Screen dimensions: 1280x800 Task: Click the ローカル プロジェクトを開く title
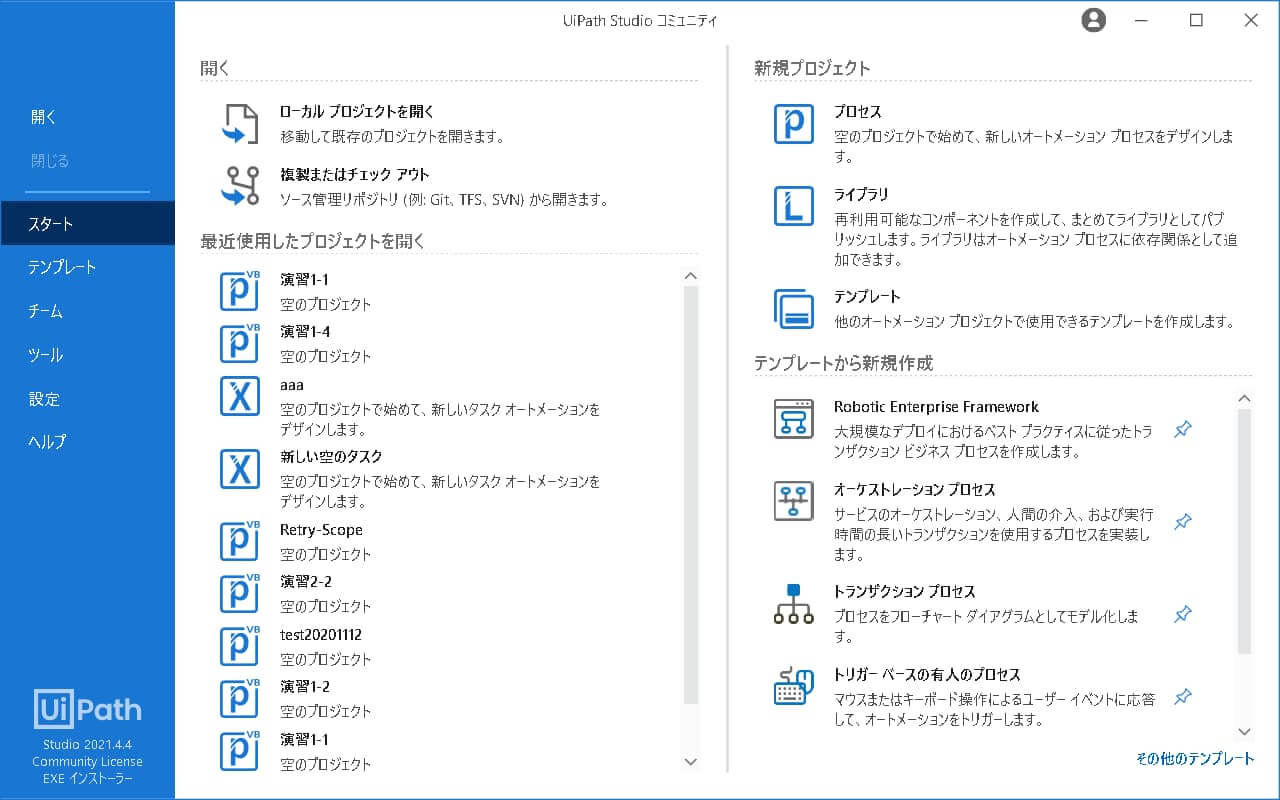357,112
